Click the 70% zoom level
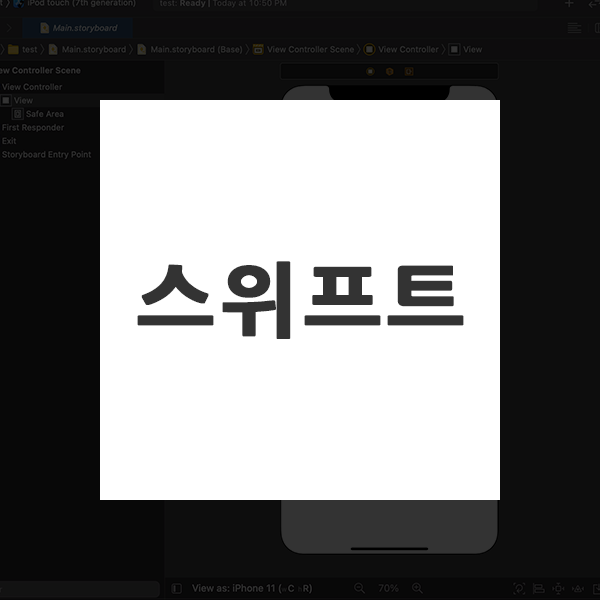 click(x=388, y=588)
